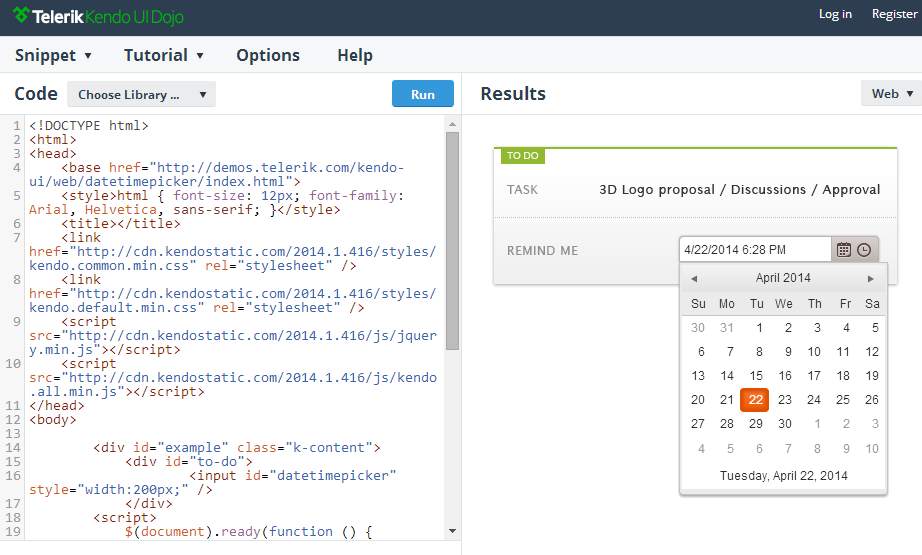Viewport: 922px width, 555px height.
Task: Click the '<title></title>' code line
Action: 121,223
